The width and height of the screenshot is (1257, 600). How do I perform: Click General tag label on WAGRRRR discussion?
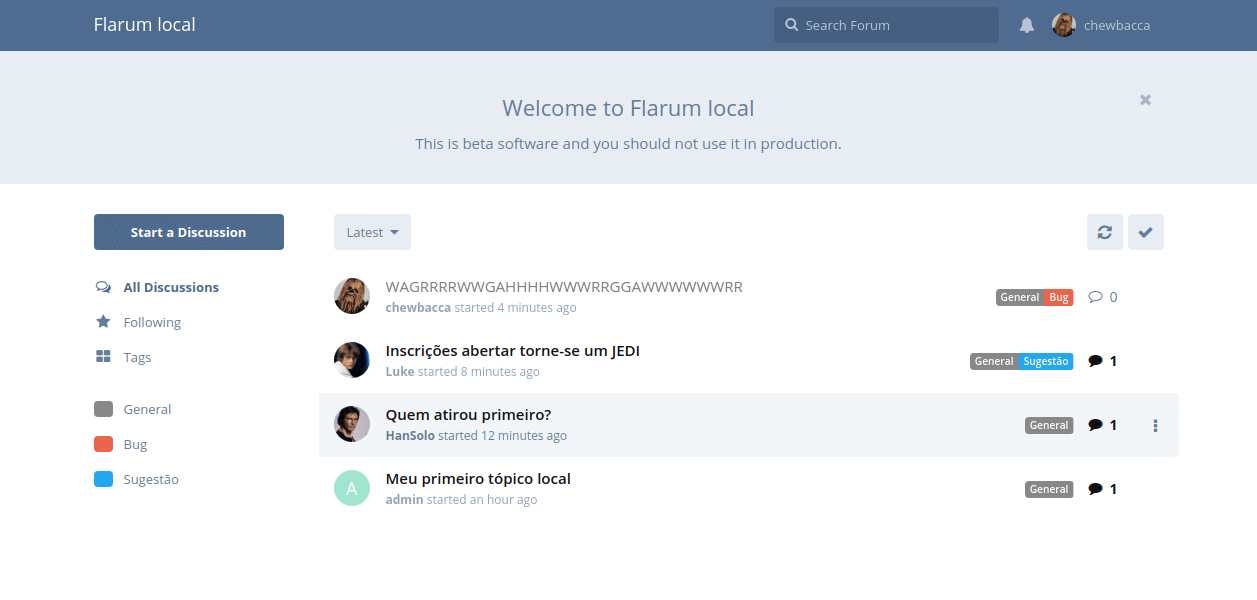pos(1020,297)
